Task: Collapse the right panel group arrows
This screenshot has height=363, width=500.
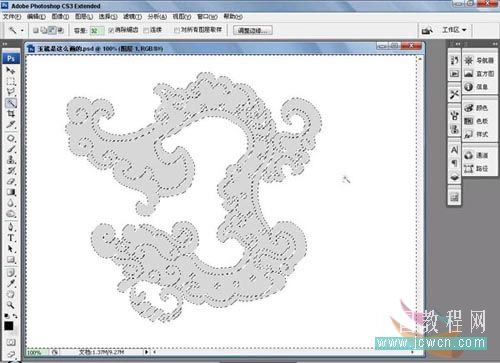Action: (495, 44)
